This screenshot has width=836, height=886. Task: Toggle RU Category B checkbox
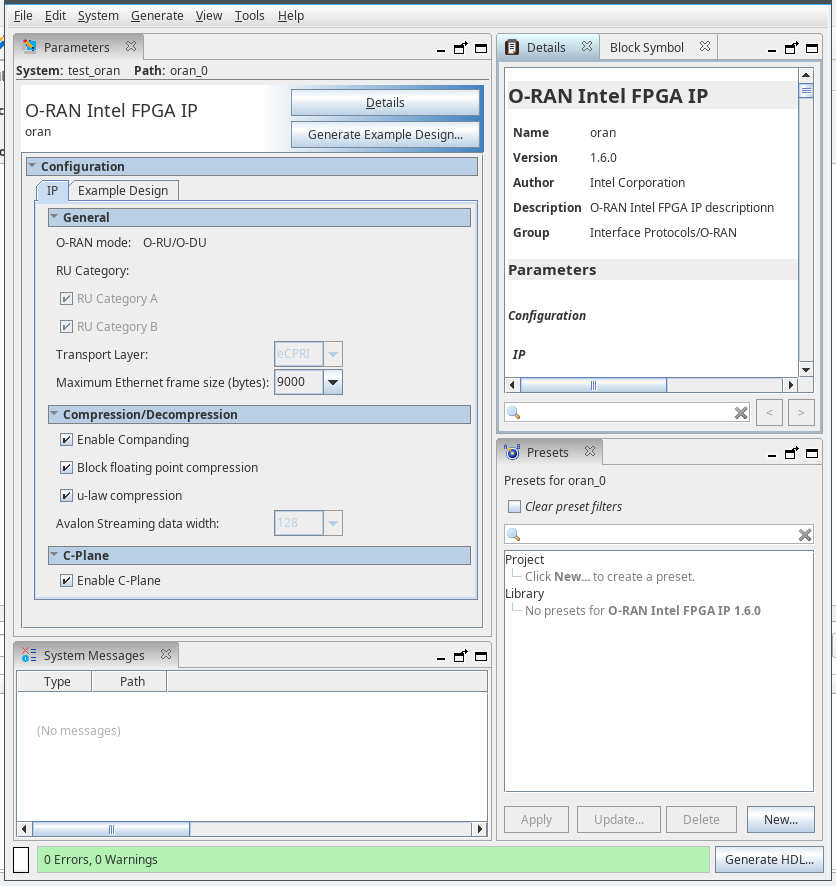coord(66,327)
